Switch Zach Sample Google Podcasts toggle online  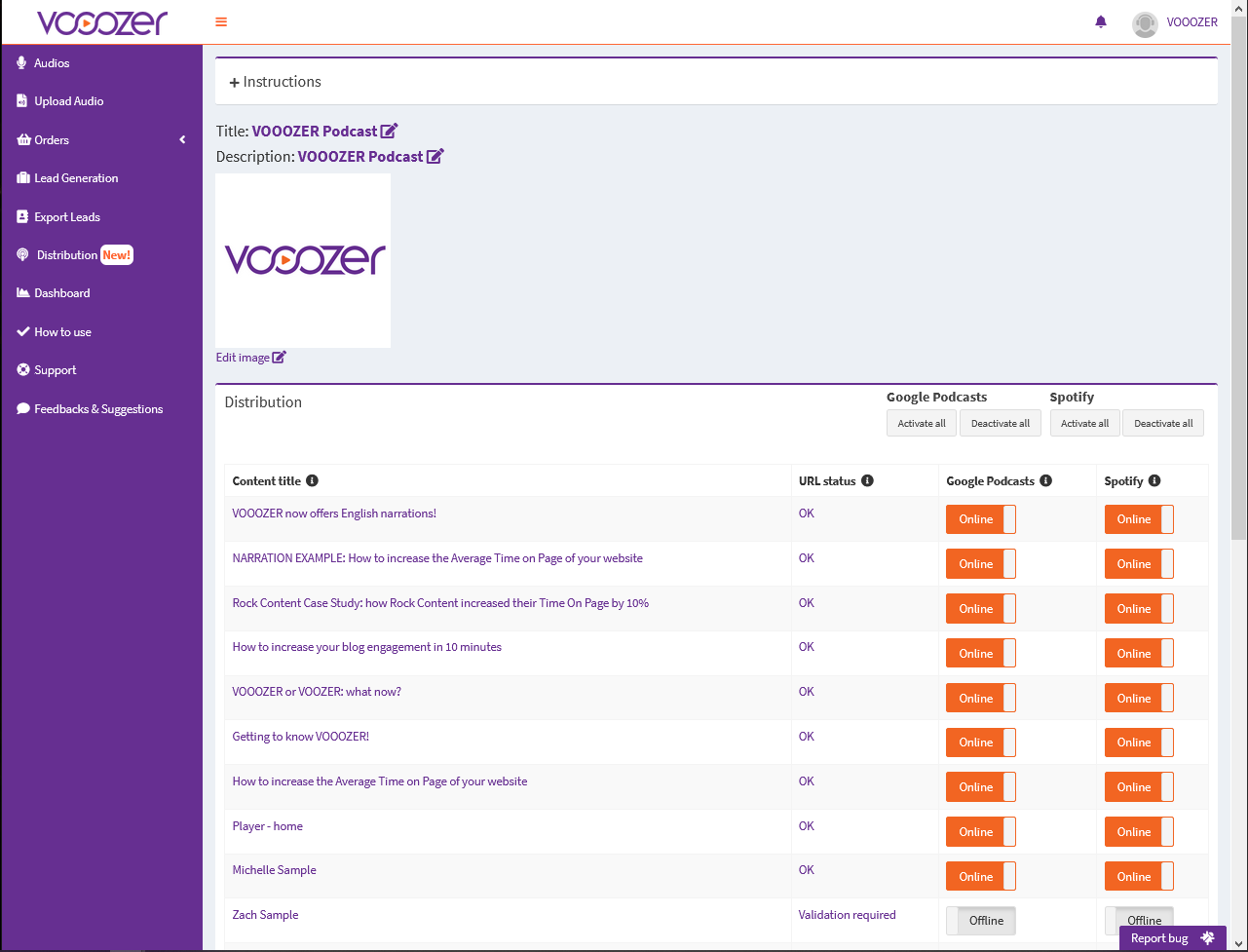point(981,921)
